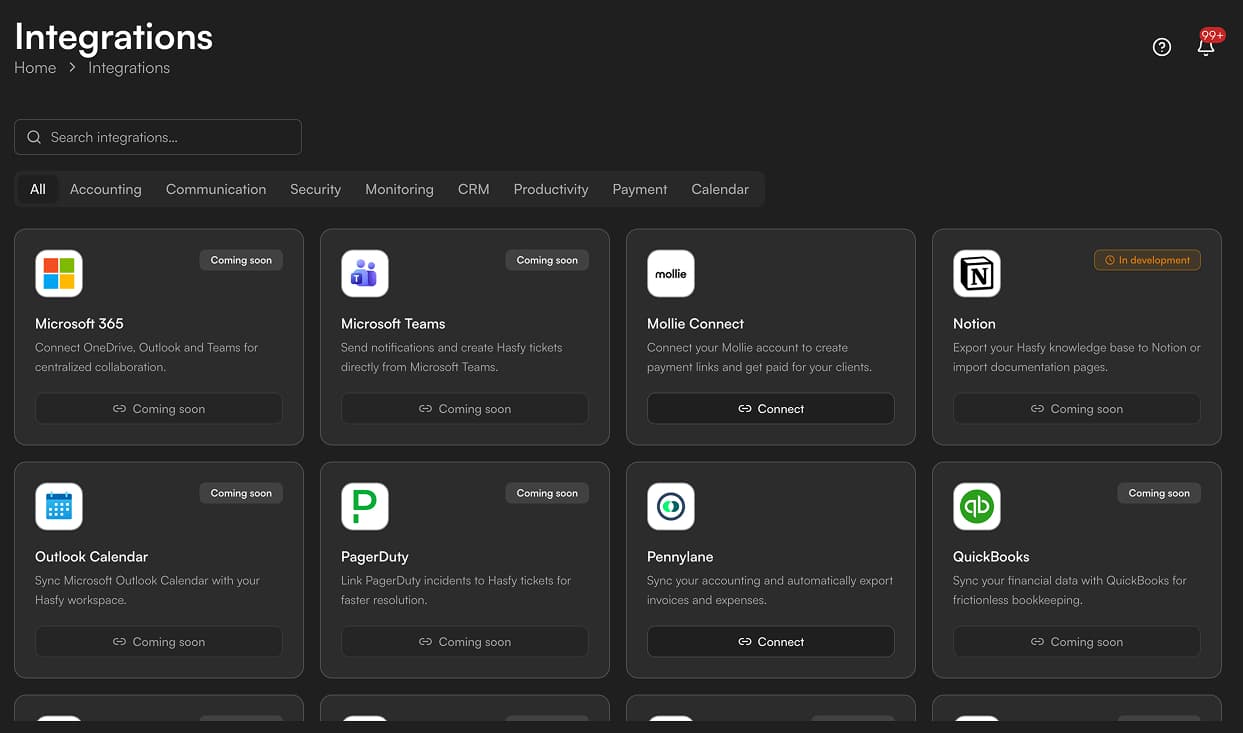1243x733 pixels.
Task: Click the Integrations breadcrumb item
Action: click(x=129, y=68)
